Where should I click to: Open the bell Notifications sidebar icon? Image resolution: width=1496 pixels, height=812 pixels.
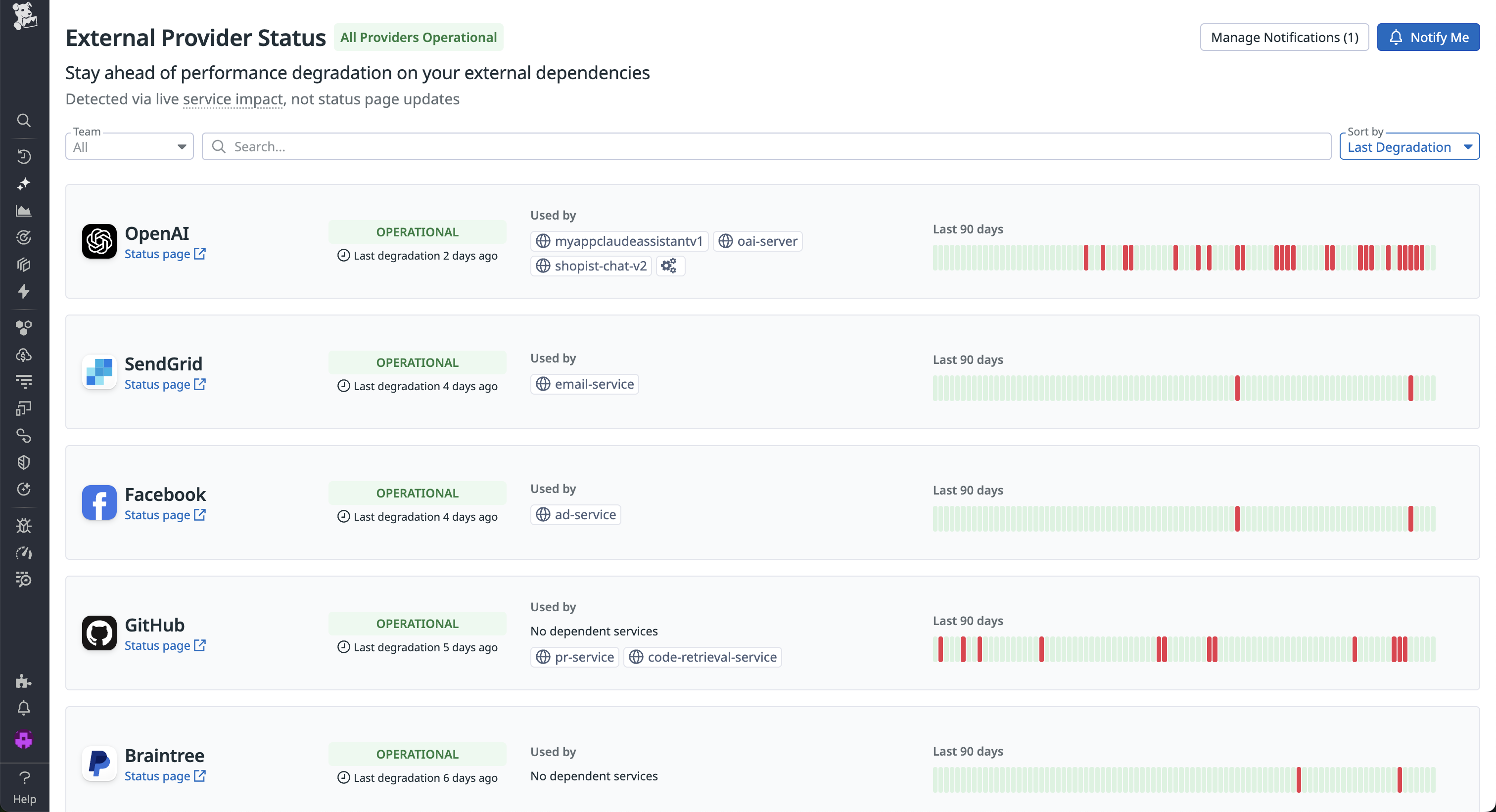point(24,708)
